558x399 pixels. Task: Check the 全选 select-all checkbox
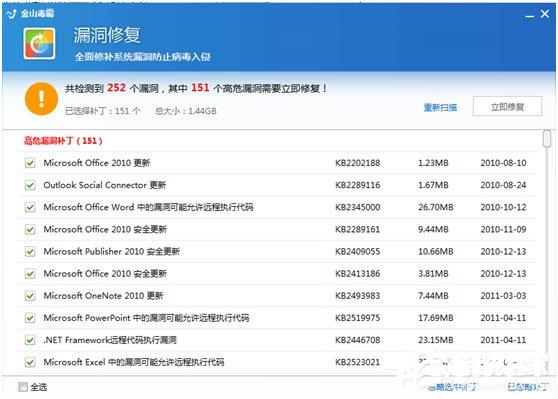point(23,387)
